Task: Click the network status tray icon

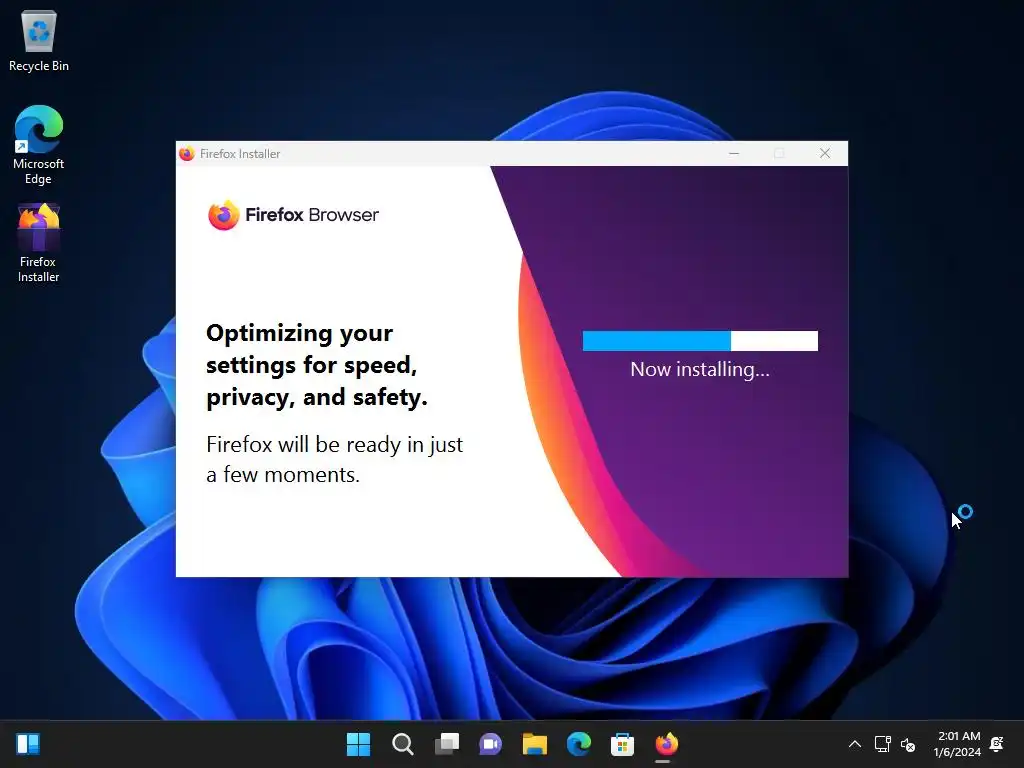Action: coord(882,744)
